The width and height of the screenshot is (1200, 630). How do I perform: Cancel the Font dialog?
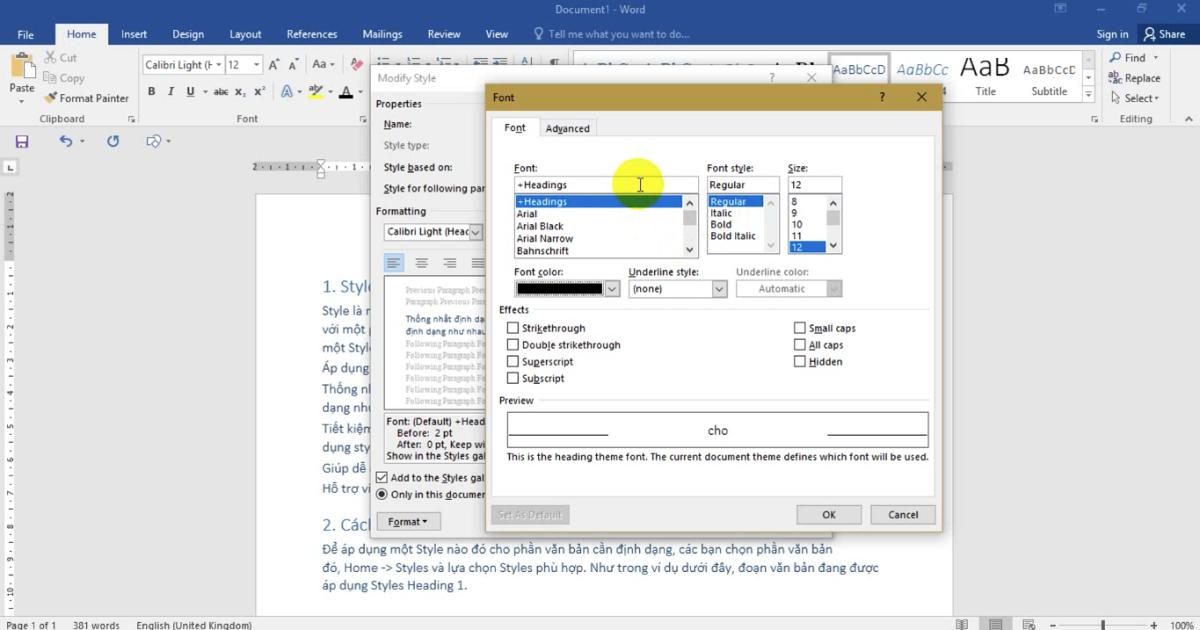pyautogui.click(x=902, y=515)
